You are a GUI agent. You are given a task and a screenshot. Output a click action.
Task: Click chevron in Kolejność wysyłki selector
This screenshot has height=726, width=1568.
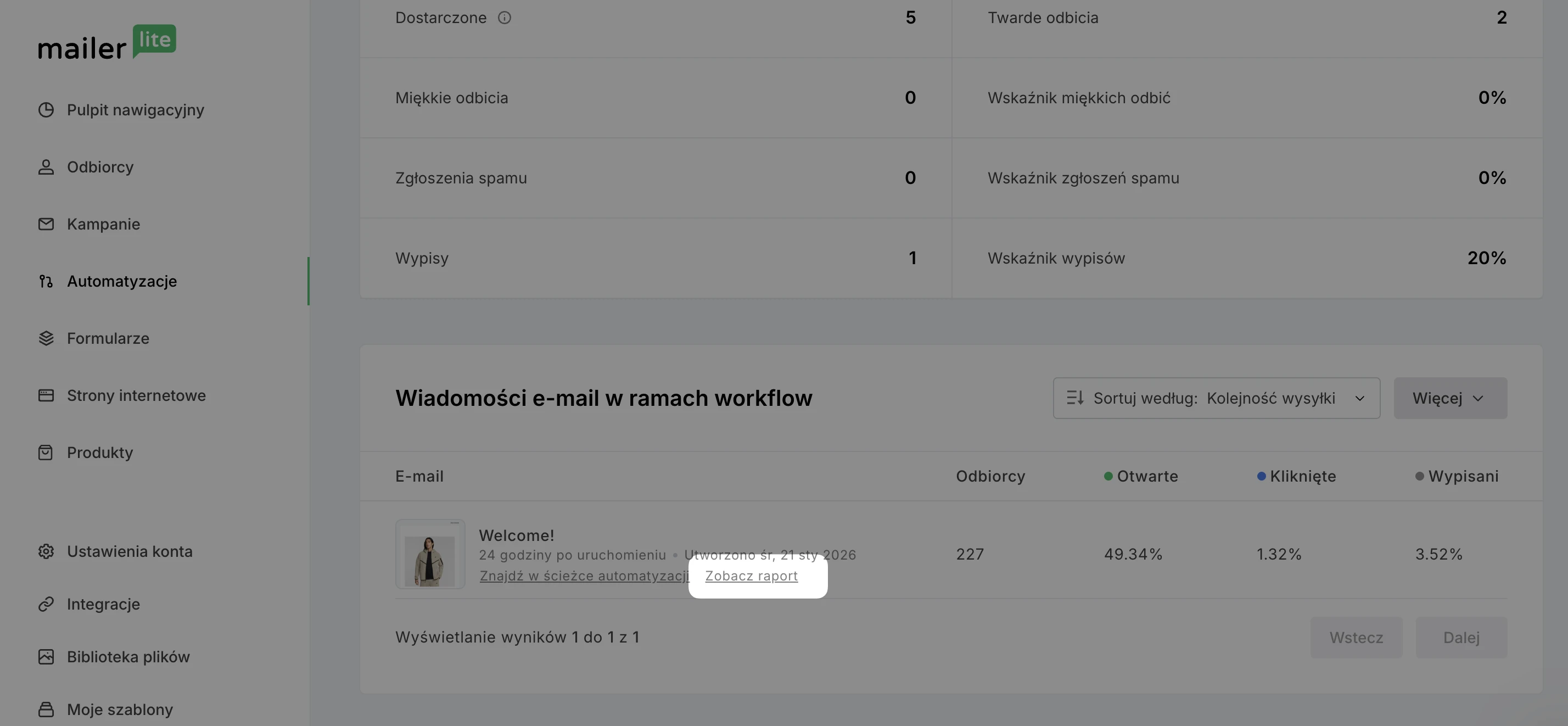click(x=1359, y=398)
